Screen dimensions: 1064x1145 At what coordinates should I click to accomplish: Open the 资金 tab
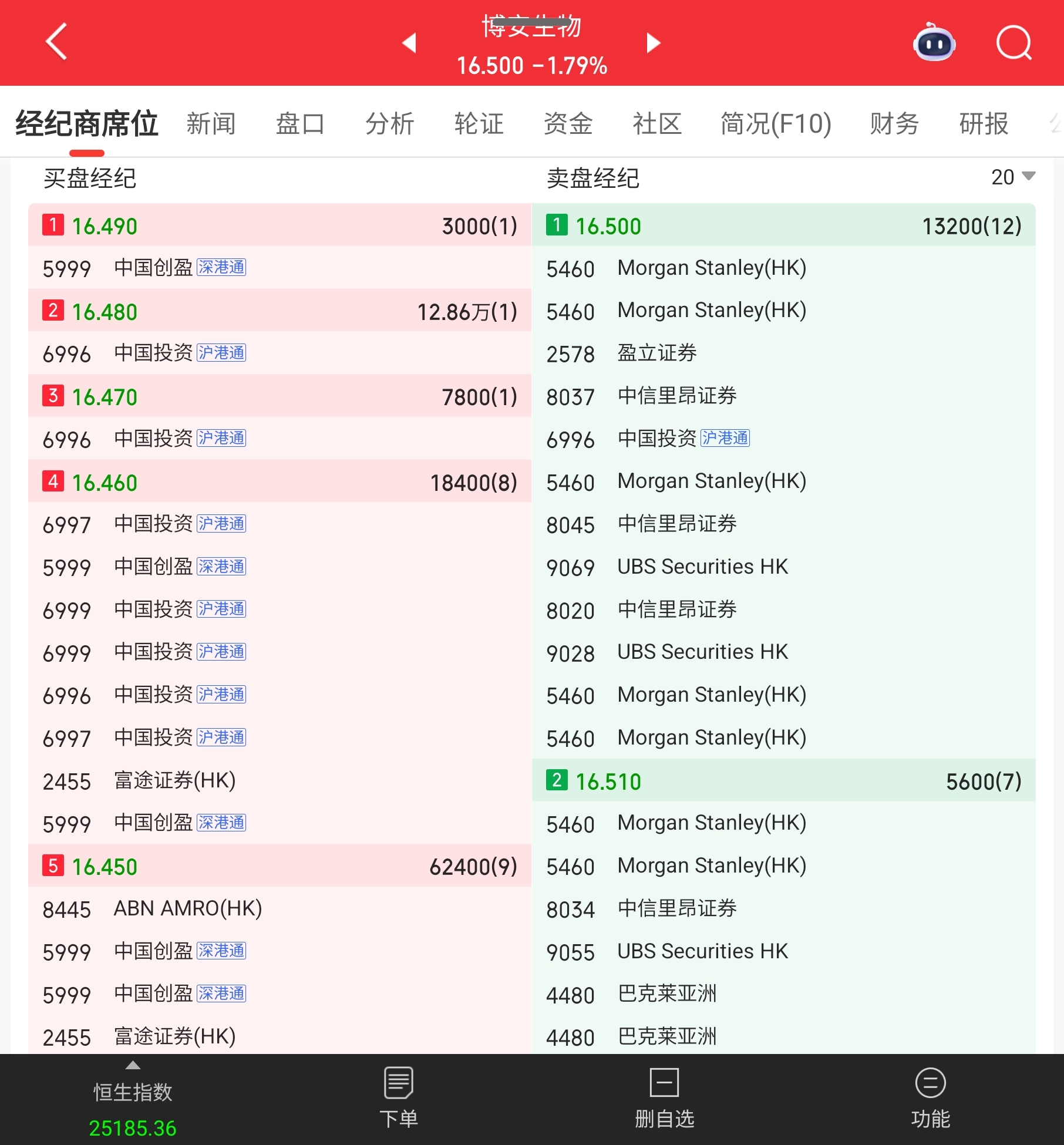pos(568,124)
